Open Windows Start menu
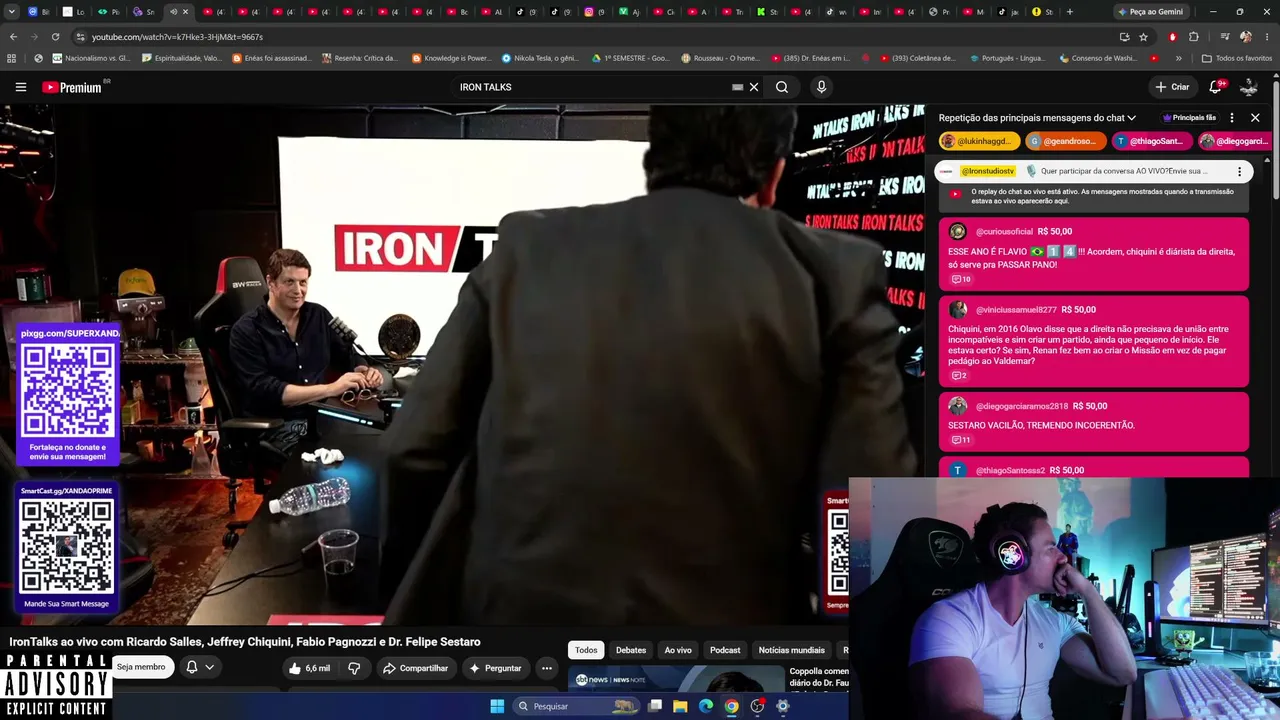This screenshot has width=1280, height=720. (x=497, y=706)
